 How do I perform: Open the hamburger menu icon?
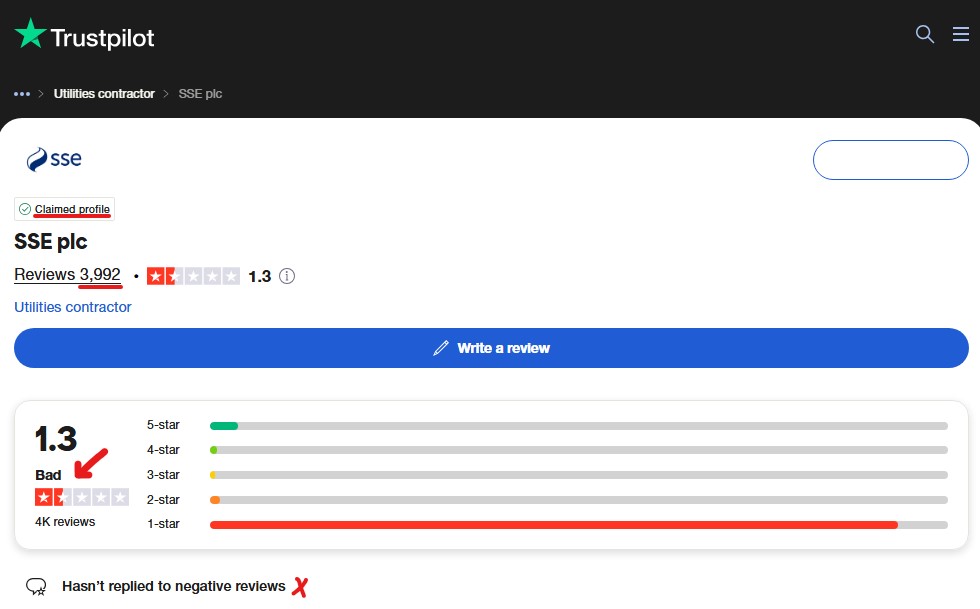(x=961, y=34)
